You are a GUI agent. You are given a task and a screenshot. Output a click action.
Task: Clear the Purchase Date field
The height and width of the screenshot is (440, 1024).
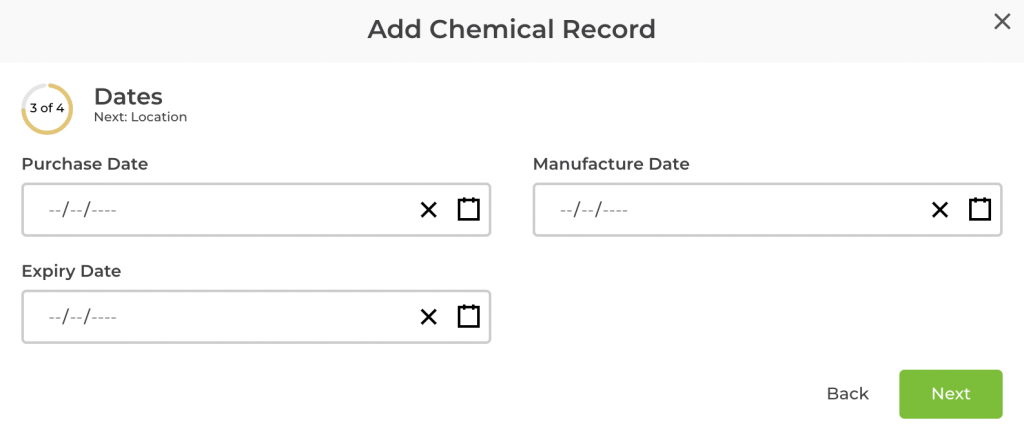coord(428,210)
